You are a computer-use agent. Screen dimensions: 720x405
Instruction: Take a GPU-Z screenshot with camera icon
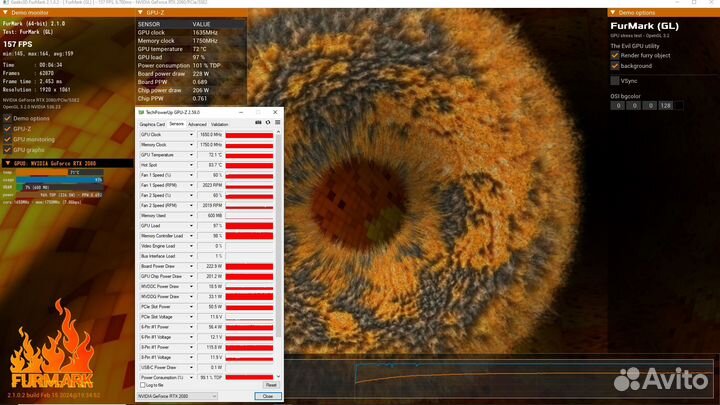(x=258, y=123)
